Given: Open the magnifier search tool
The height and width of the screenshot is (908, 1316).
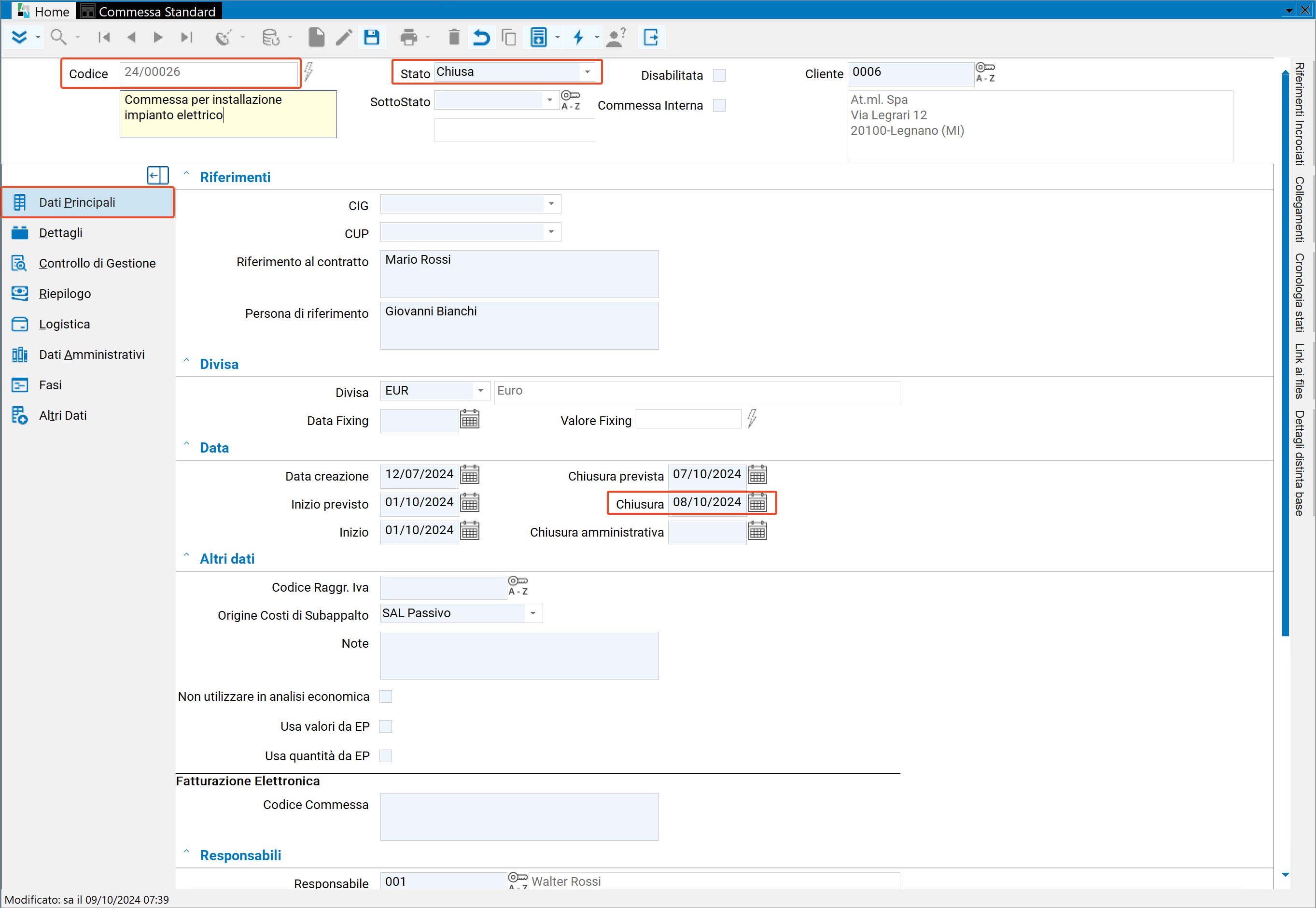Looking at the screenshot, I should tap(58, 38).
